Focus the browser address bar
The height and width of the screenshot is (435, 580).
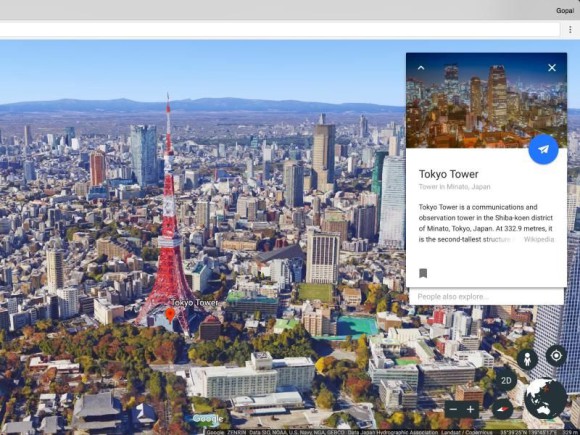point(280,30)
